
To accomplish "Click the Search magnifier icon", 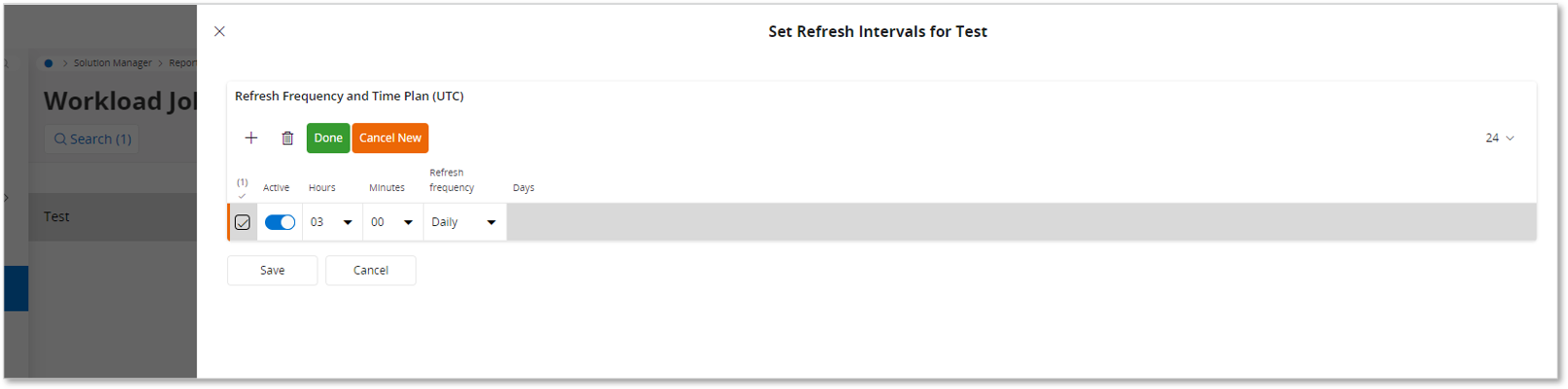I will (60, 140).
